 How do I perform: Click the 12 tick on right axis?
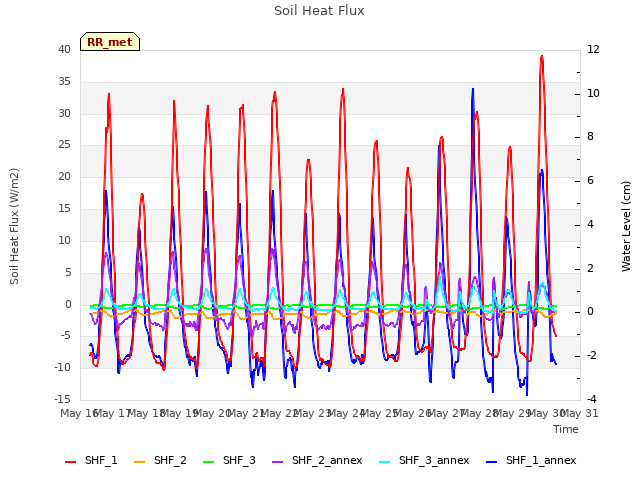click(x=593, y=50)
